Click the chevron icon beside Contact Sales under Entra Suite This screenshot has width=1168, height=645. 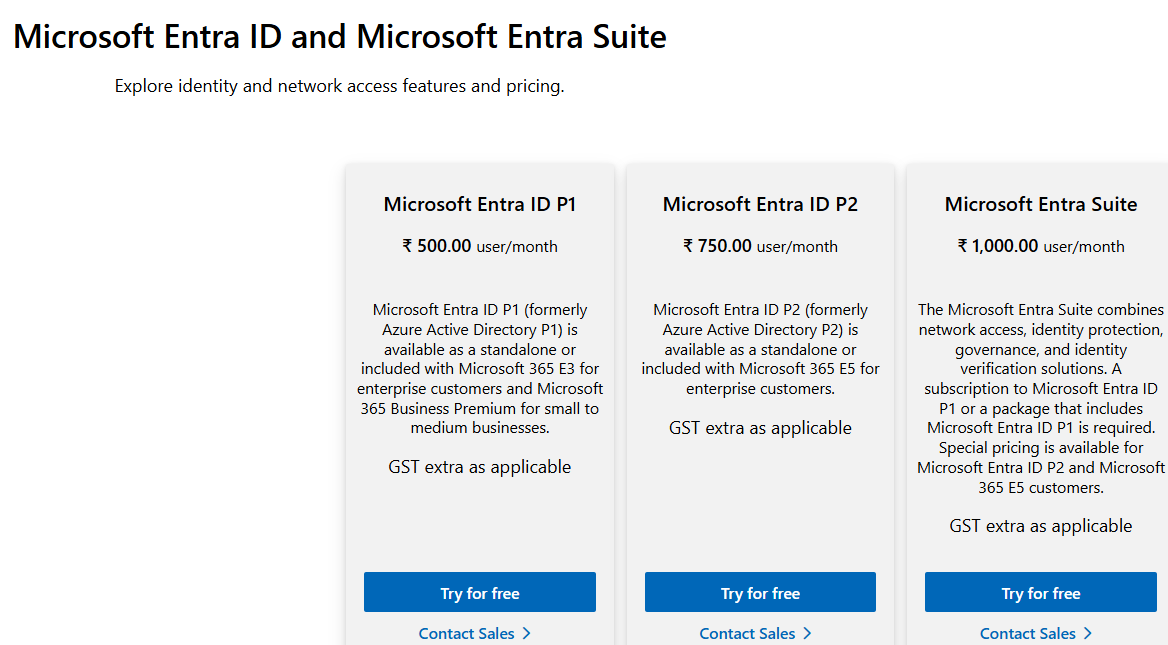1089,633
